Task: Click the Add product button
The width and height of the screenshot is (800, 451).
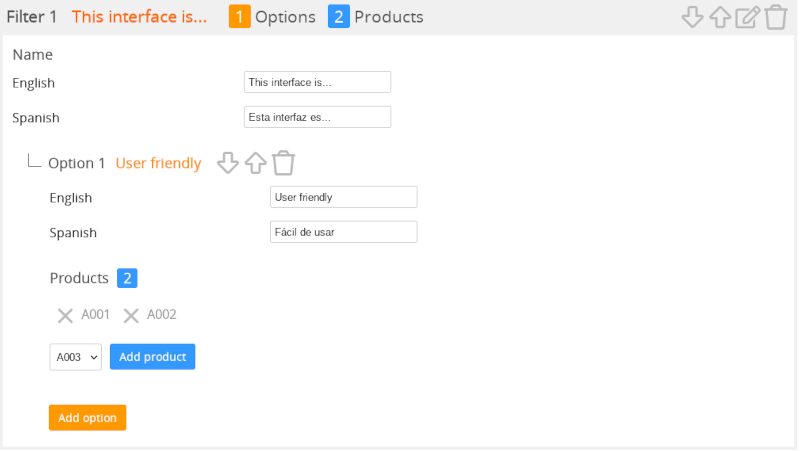Action: click(x=152, y=357)
